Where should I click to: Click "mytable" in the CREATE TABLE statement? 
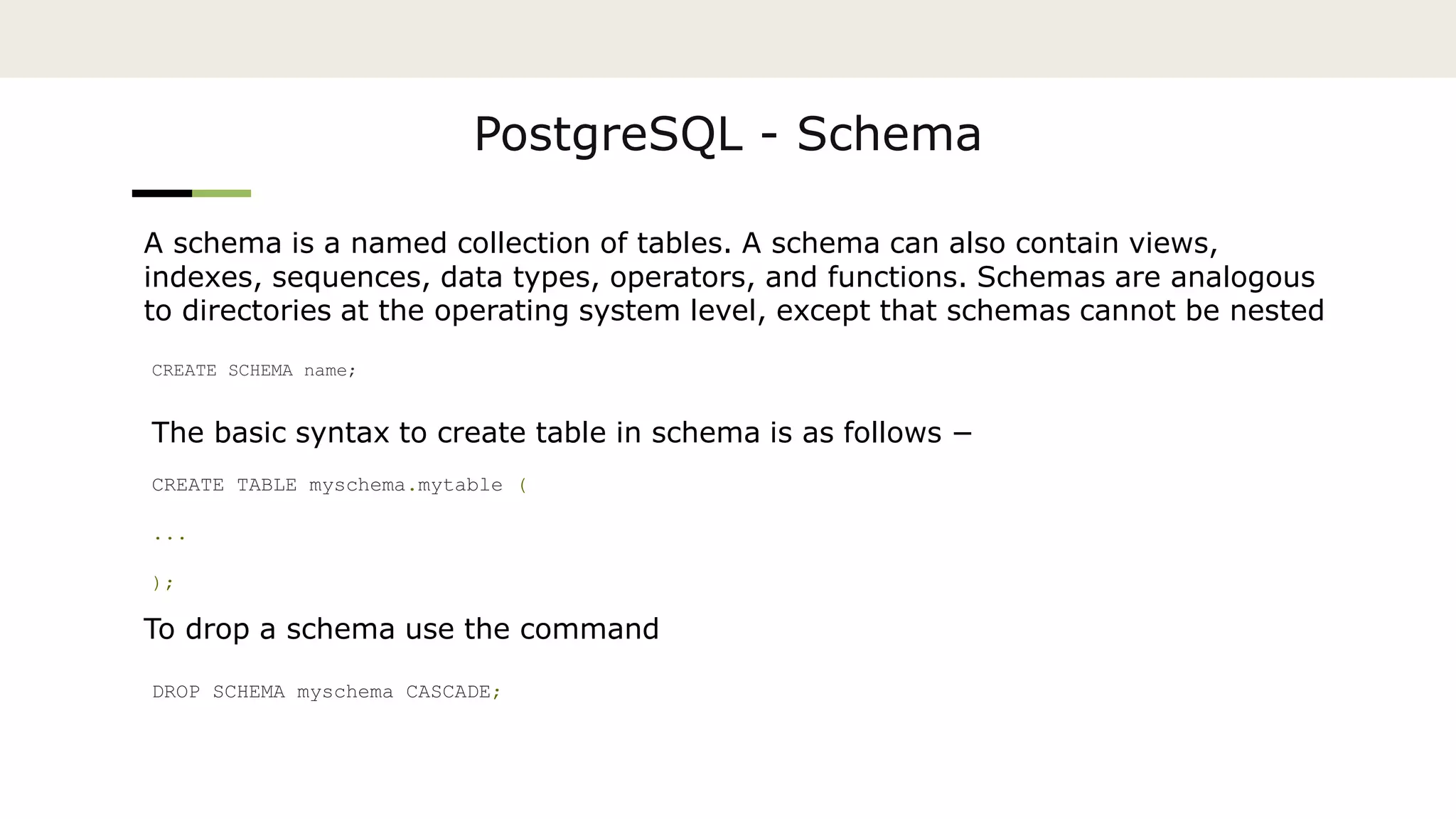(x=460, y=486)
